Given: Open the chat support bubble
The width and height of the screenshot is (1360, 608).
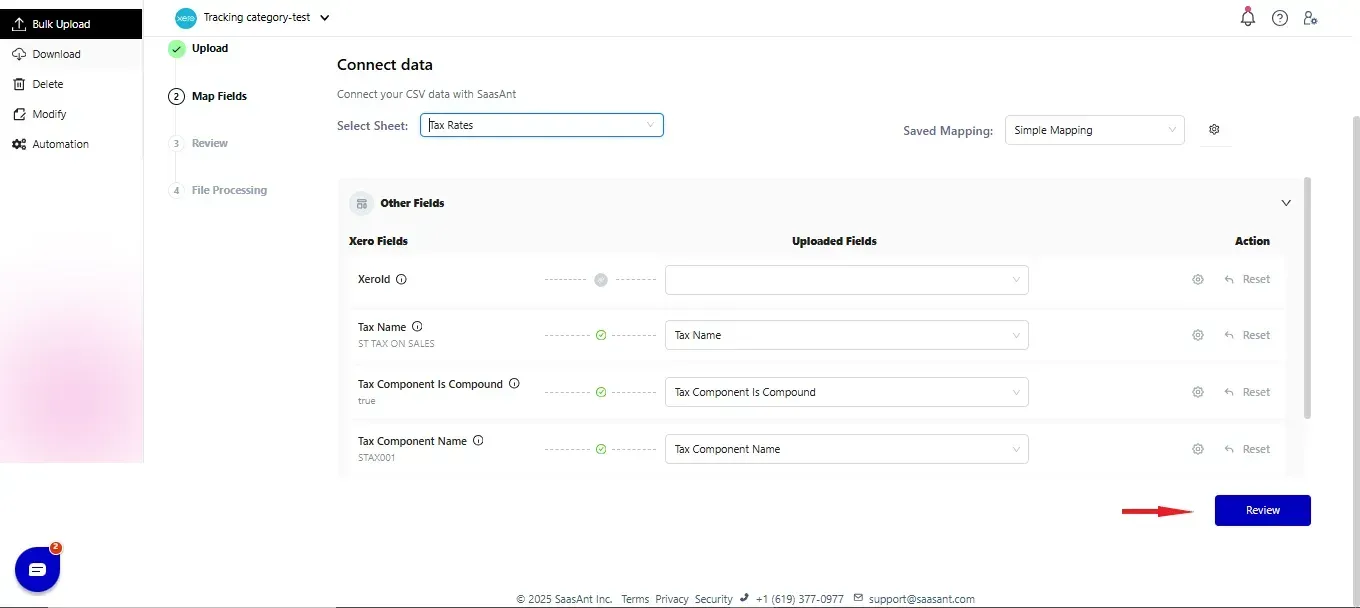Looking at the screenshot, I should coord(38,569).
